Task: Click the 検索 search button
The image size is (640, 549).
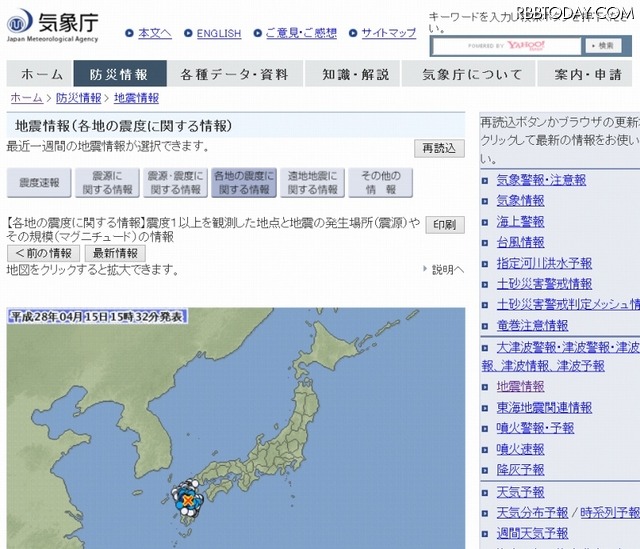Action: (x=603, y=45)
